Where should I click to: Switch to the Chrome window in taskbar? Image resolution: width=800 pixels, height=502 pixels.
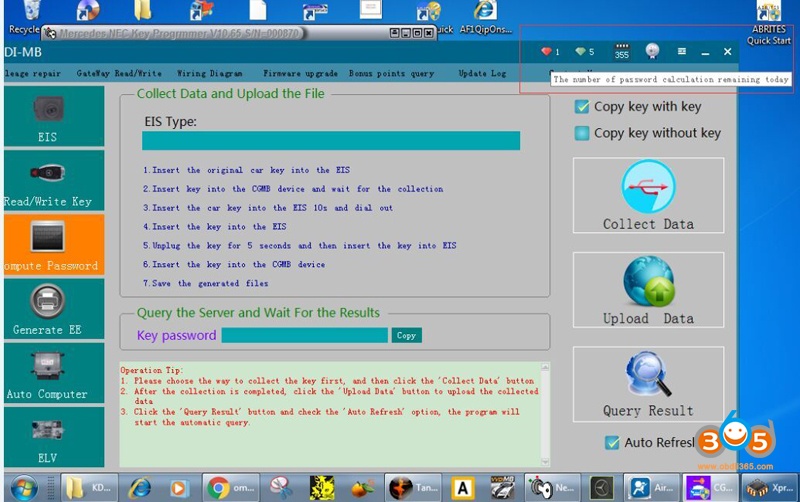click(x=231, y=488)
